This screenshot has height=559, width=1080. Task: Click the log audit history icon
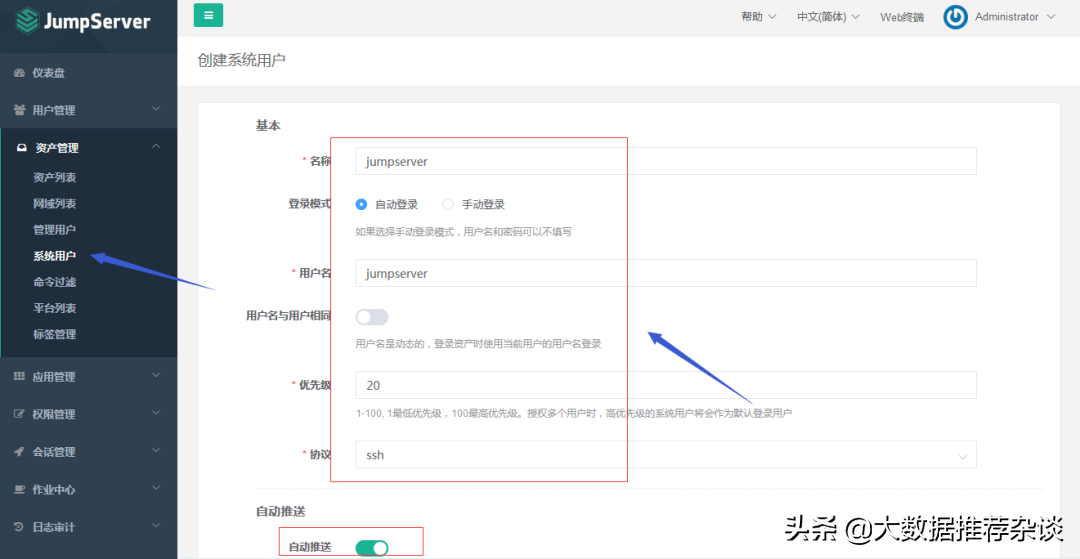pyautogui.click(x=19, y=527)
